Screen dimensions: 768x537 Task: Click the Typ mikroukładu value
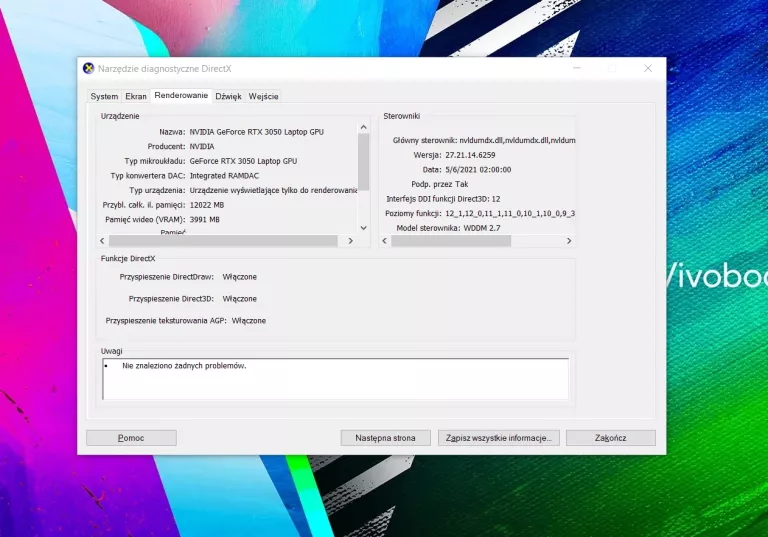[x=243, y=161]
